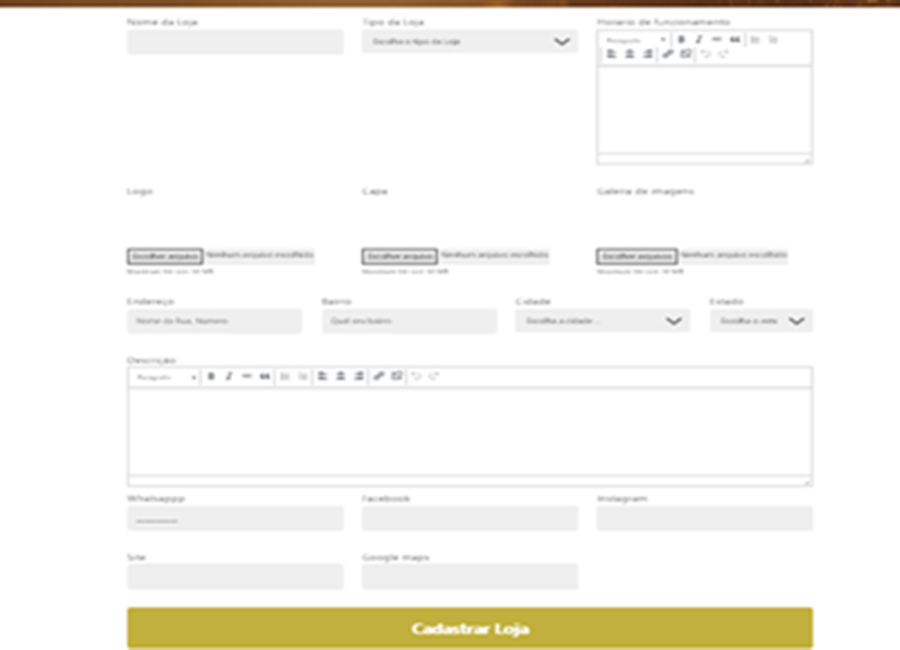This screenshot has height=650, width=900.
Task: Open the Estado dropdown
Action: pyautogui.click(x=761, y=321)
